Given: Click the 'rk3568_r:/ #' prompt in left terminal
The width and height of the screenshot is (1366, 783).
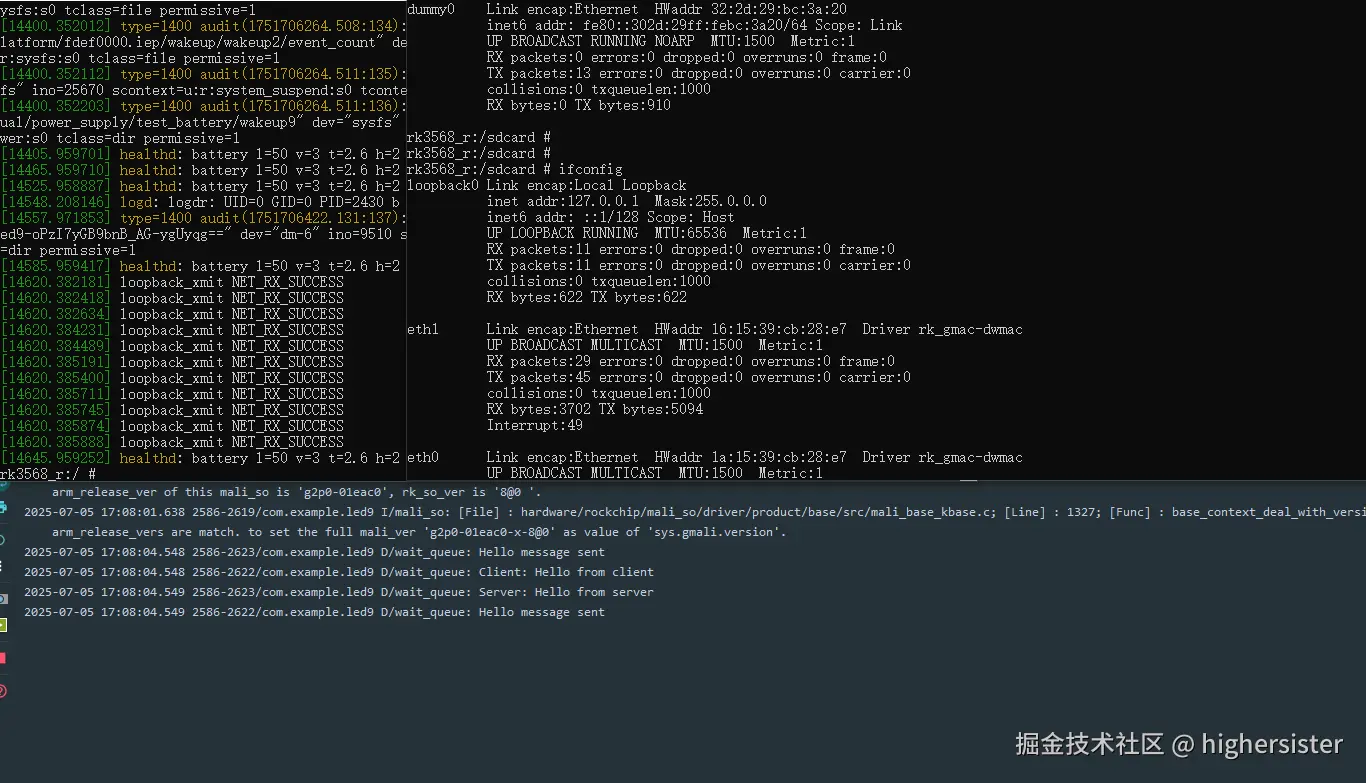Looking at the screenshot, I should tap(48, 474).
